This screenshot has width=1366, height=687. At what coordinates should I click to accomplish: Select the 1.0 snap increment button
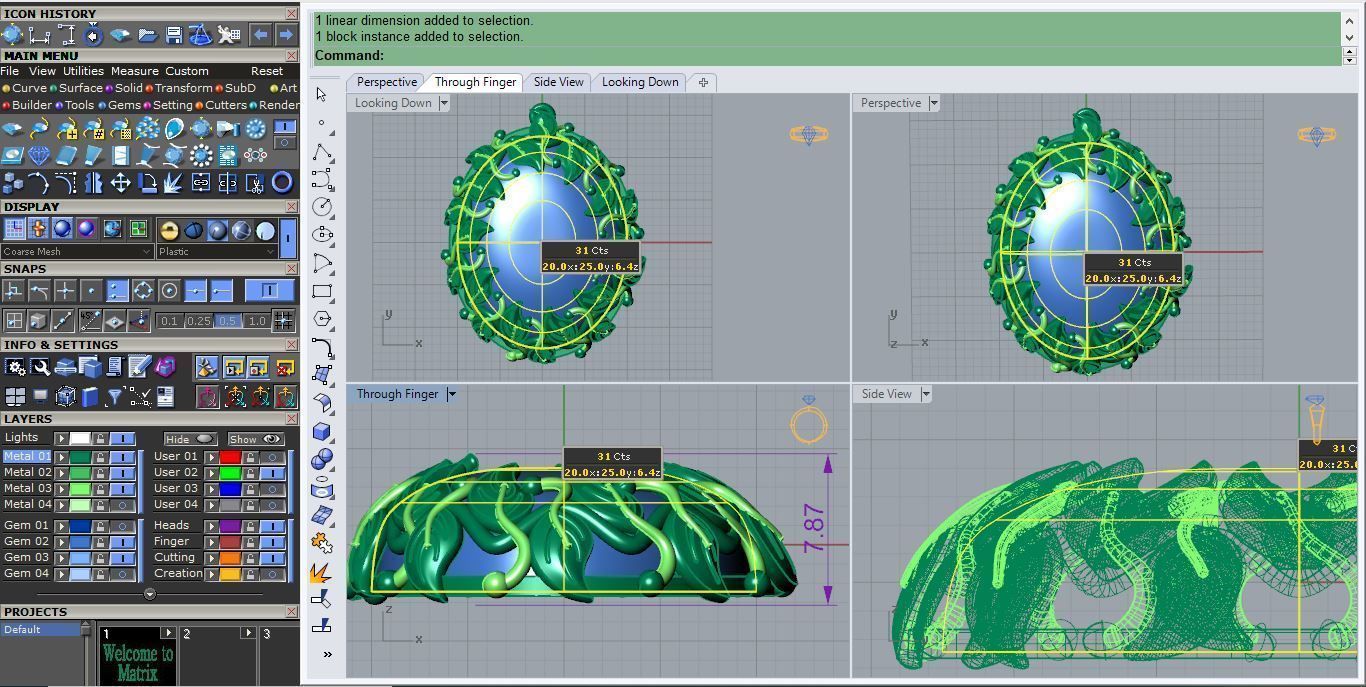click(257, 321)
